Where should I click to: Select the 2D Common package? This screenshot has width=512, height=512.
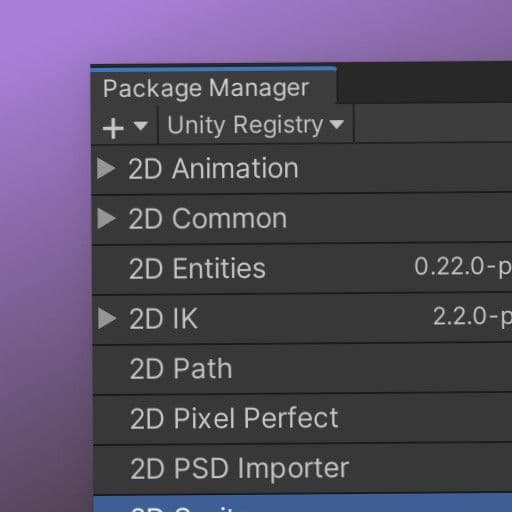[302, 219]
